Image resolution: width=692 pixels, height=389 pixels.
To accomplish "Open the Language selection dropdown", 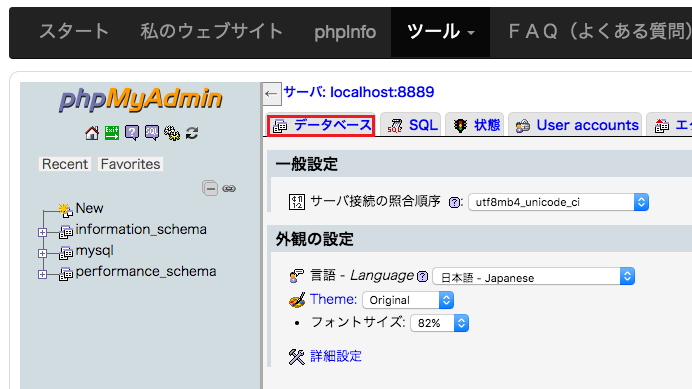I will point(534,276).
